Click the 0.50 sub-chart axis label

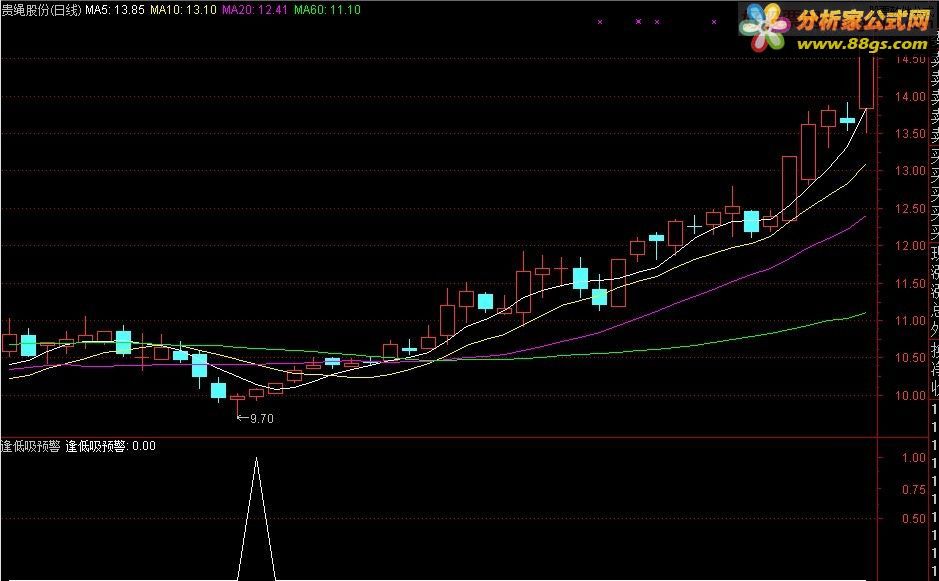pos(914,519)
